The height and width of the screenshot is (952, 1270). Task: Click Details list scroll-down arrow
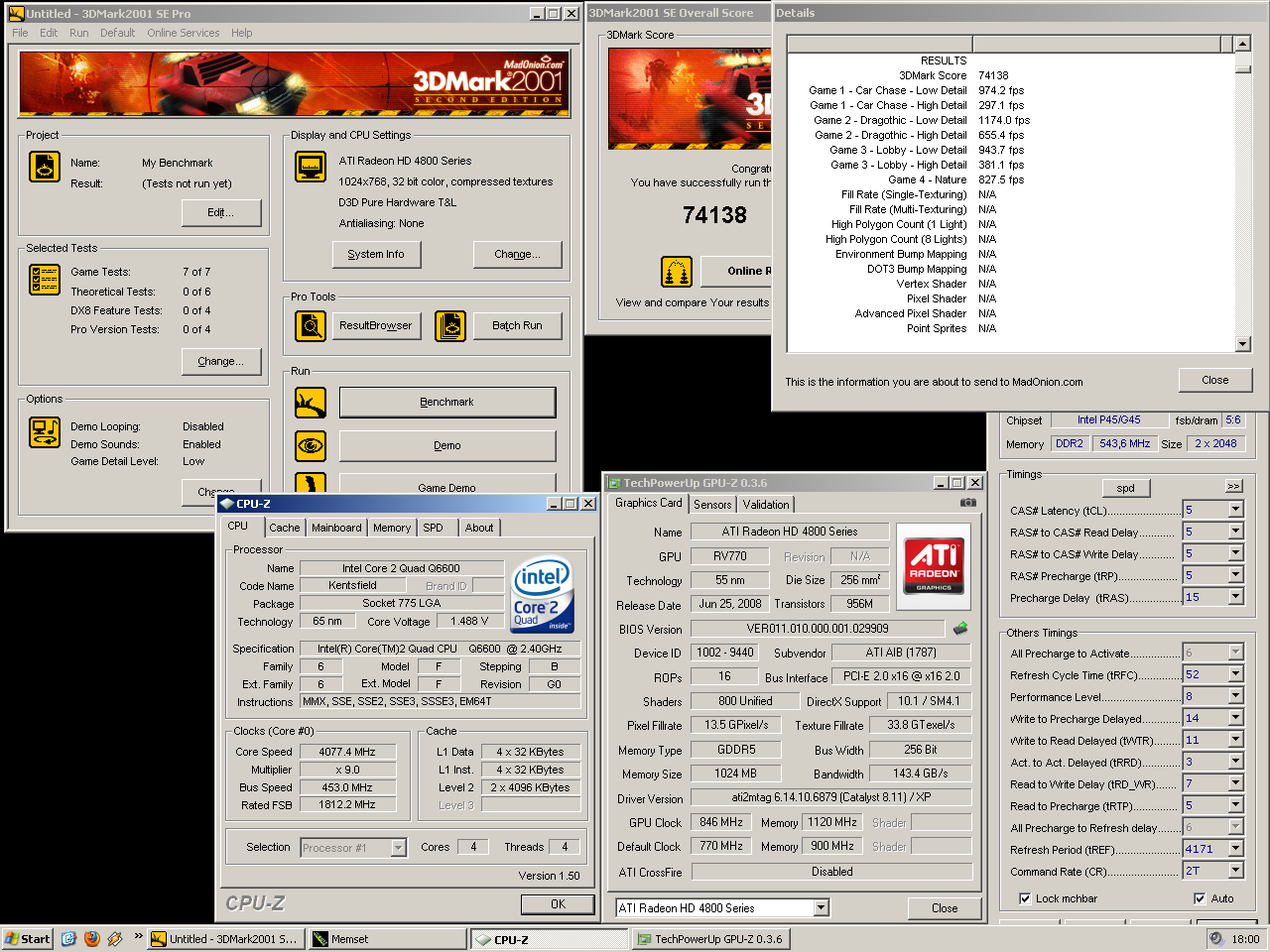pyautogui.click(x=1243, y=344)
